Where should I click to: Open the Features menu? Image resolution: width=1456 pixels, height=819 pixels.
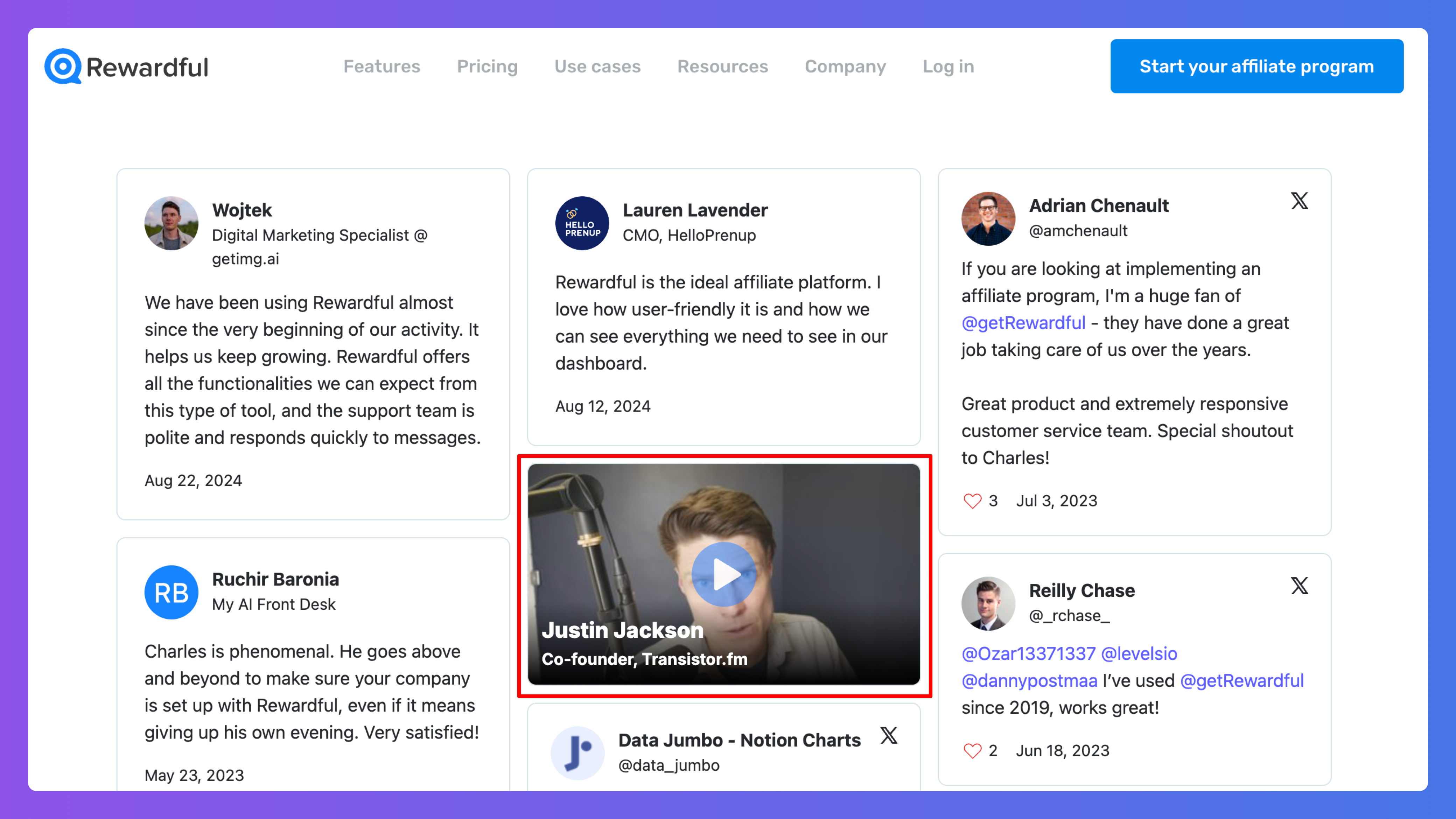381,67
